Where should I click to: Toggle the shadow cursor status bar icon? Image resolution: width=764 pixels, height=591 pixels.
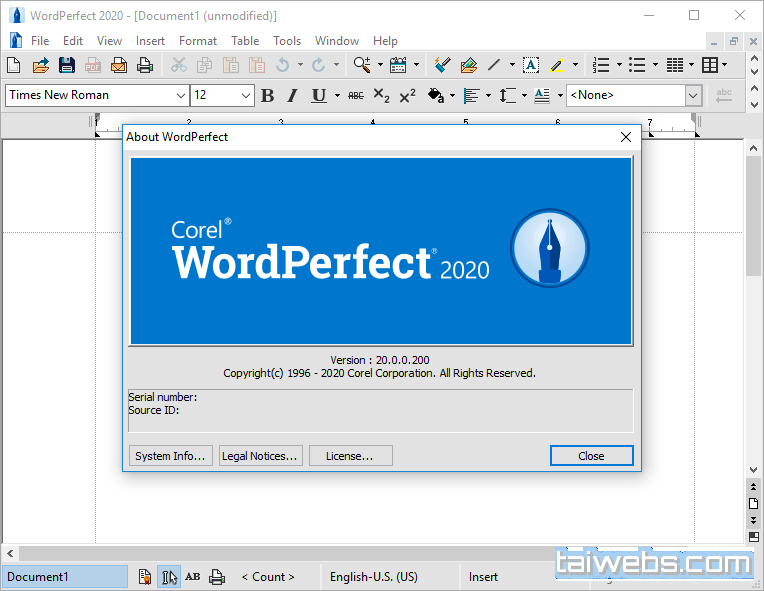point(169,577)
